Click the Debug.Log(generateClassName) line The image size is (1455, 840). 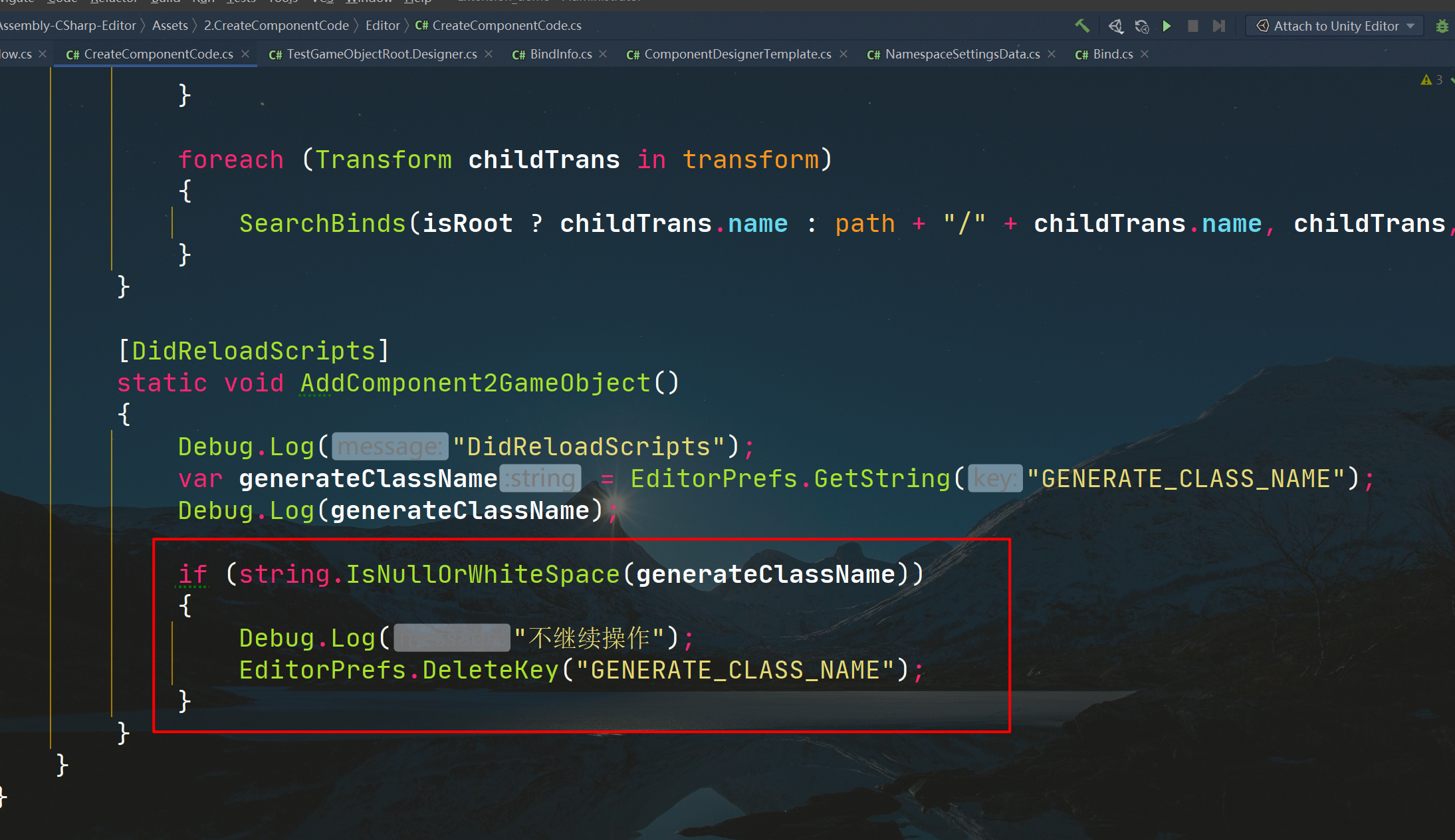pyautogui.click(x=397, y=510)
